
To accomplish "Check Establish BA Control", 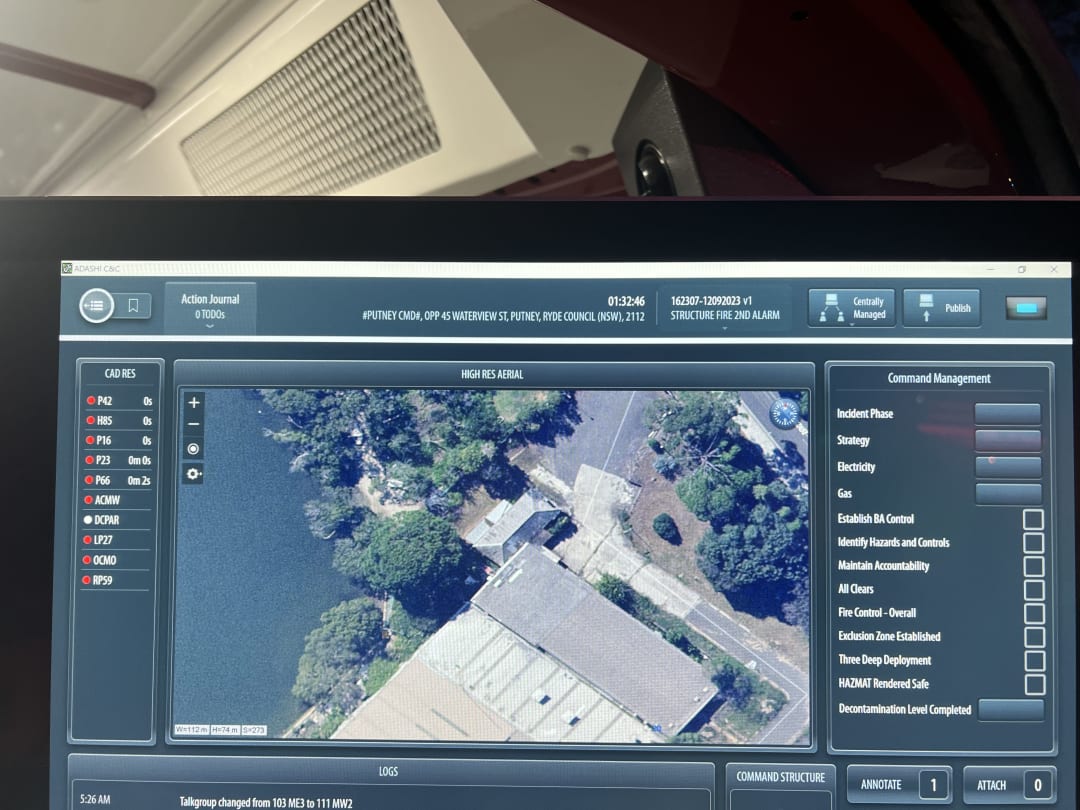I will tap(1033, 519).
